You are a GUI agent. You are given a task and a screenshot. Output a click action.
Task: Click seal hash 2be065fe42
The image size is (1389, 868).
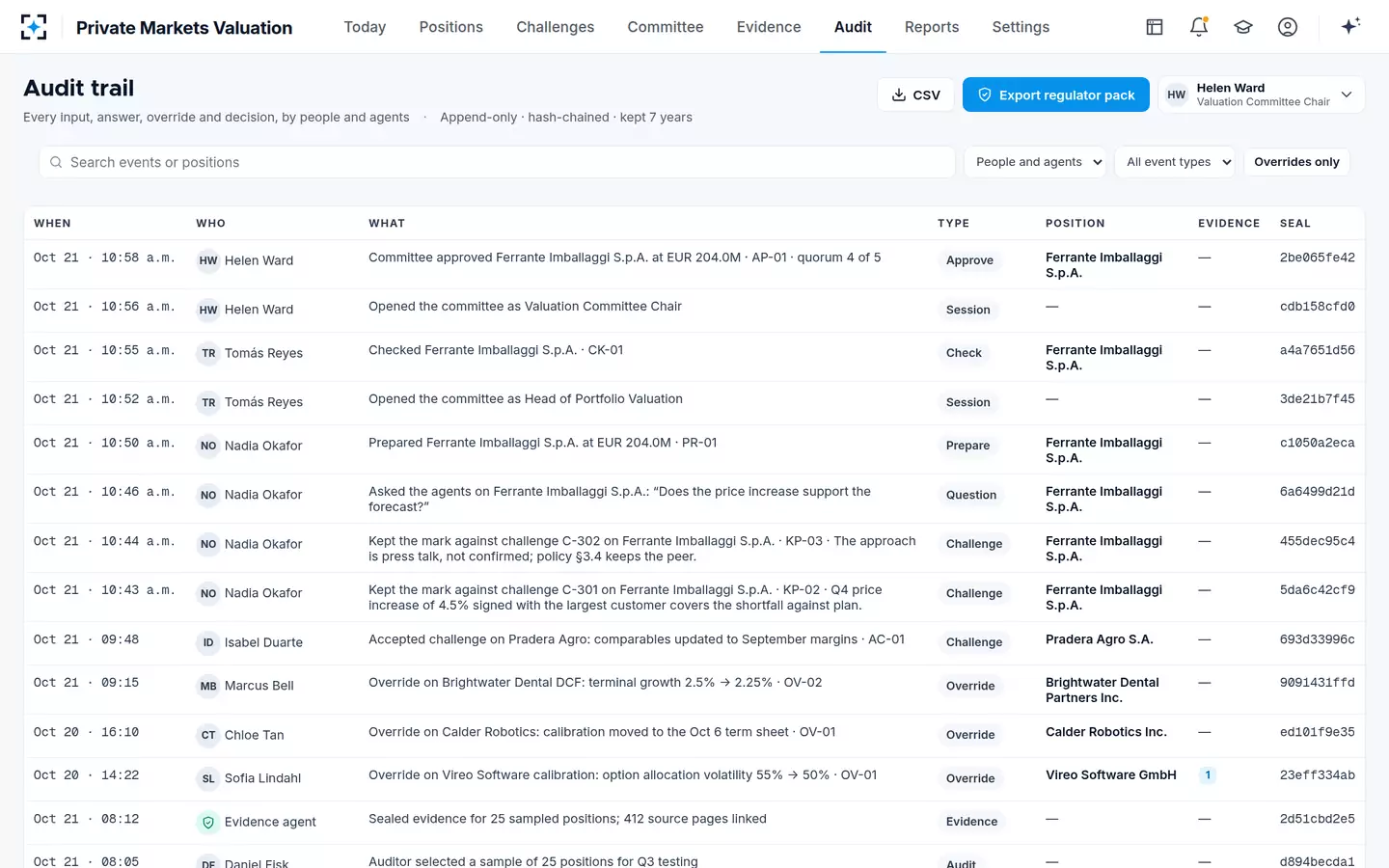click(x=1318, y=258)
